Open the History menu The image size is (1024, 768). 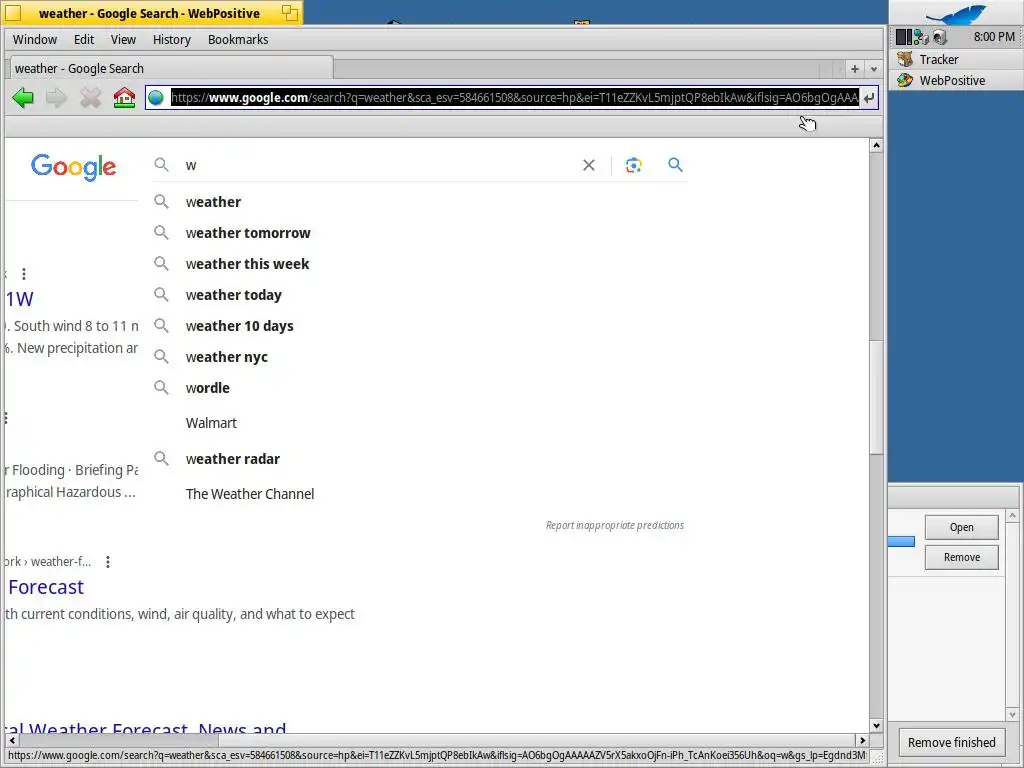(x=172, y=40)
